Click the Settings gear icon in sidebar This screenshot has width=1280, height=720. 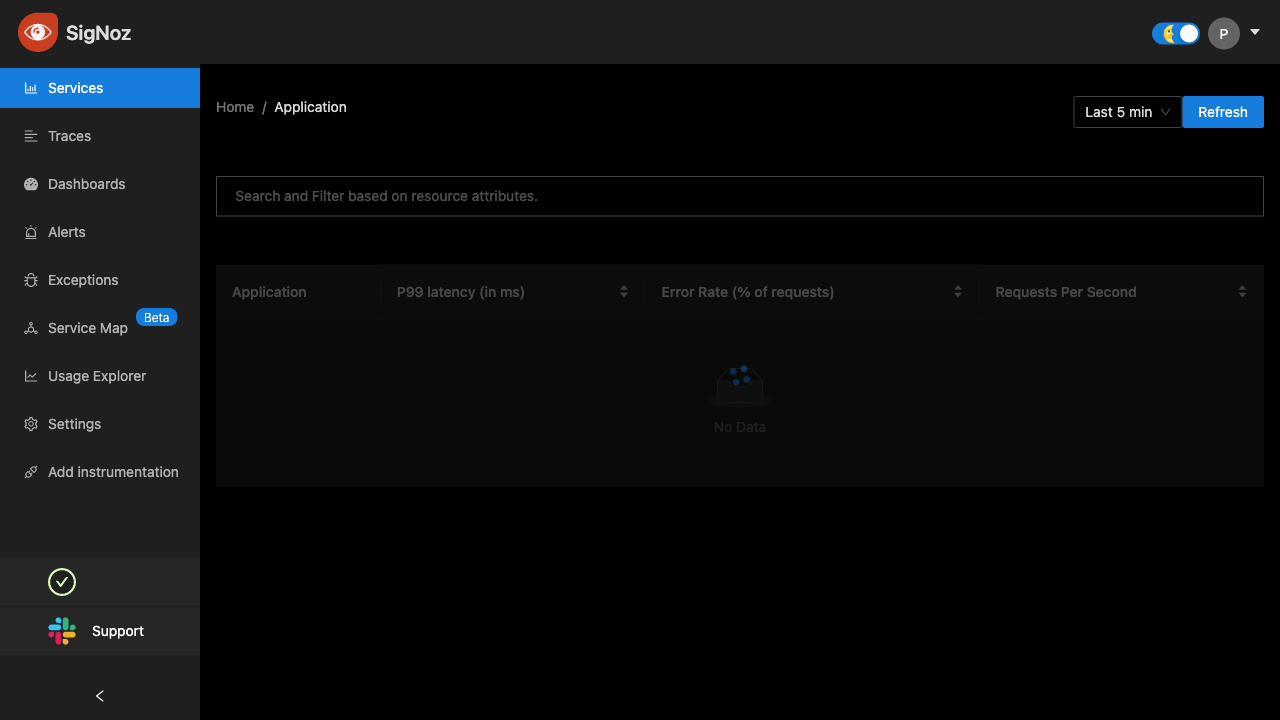point(30,424)
